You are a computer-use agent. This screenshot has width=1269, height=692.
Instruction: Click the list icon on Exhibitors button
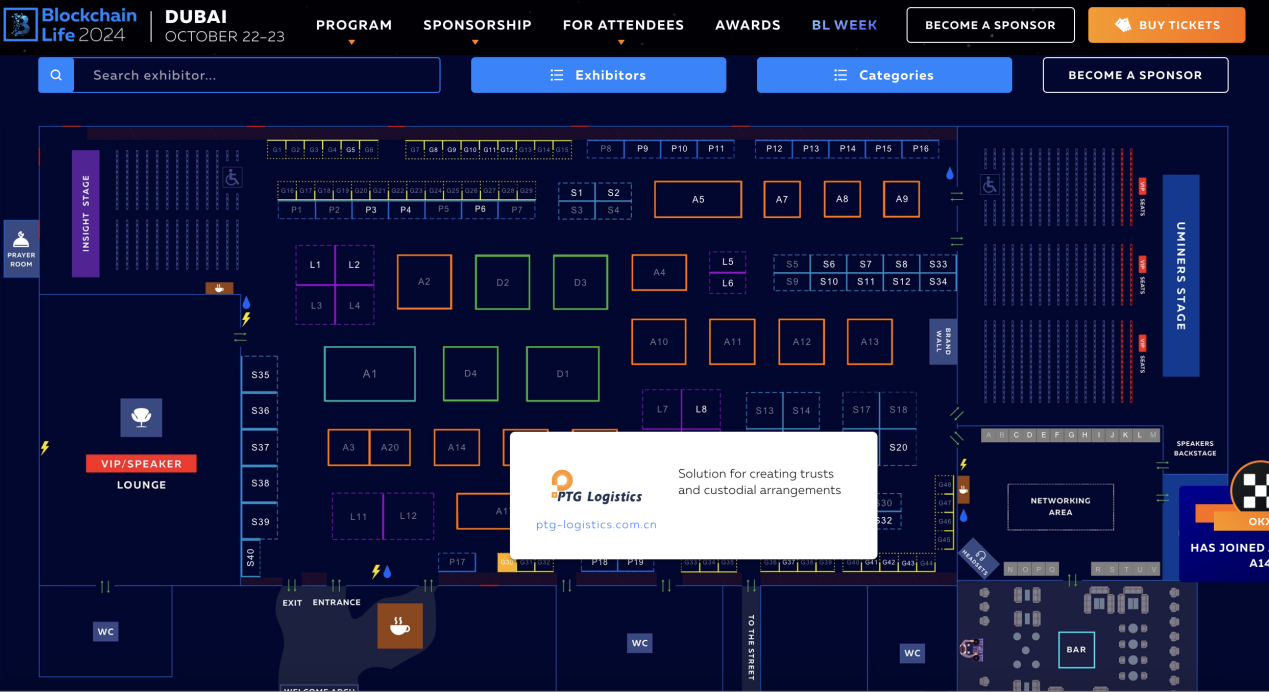point(557,75)
